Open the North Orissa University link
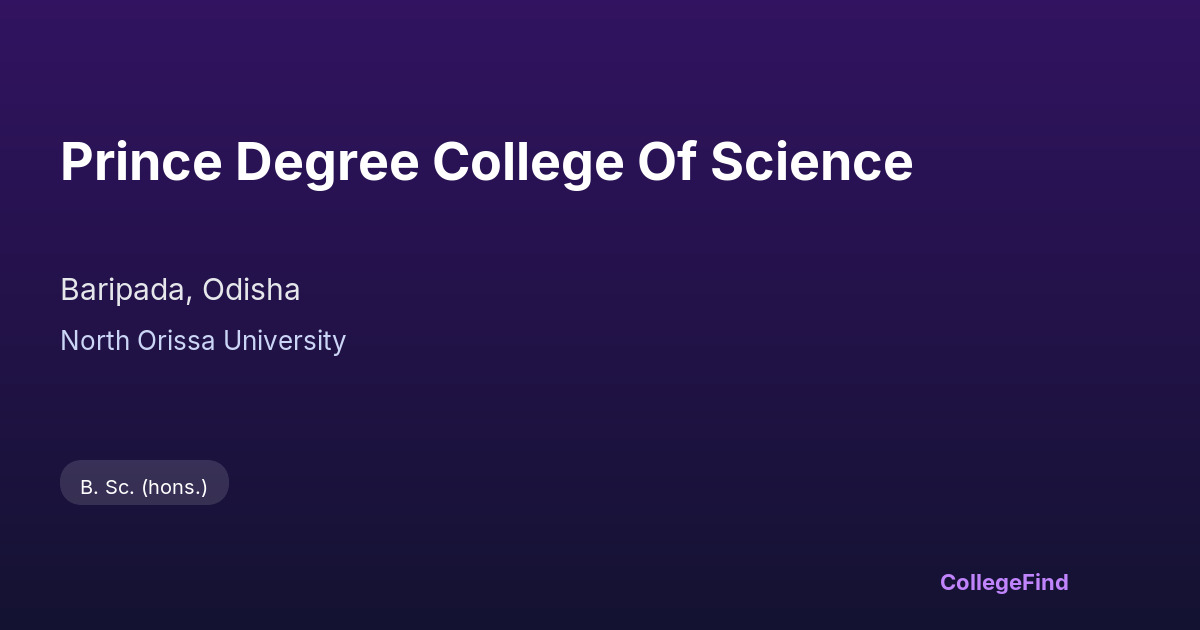Image resolution: width=1200 pixels, height=630 pixels. [x=203, y=341]
